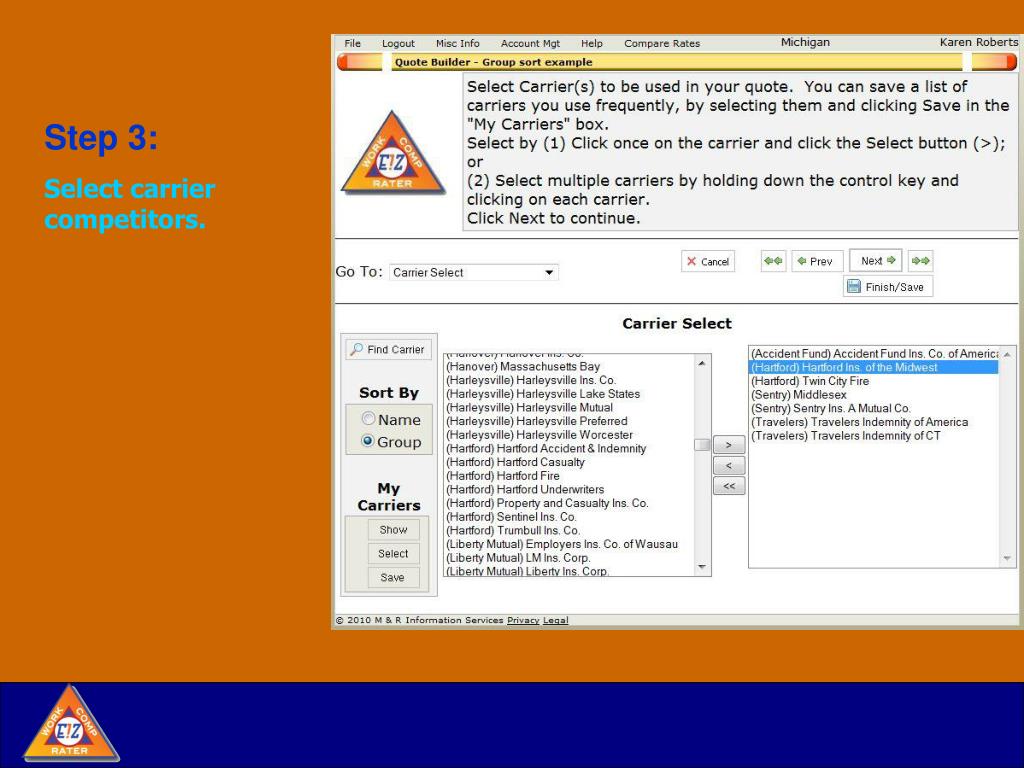
Task: Click the Legal link in footer
Action: pos(556,620)
